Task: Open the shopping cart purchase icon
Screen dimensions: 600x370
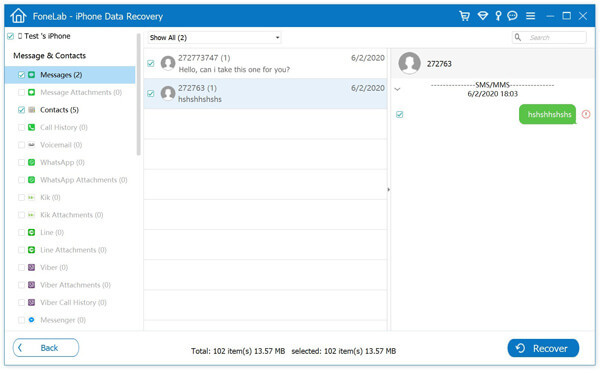Action: (465, 16)
